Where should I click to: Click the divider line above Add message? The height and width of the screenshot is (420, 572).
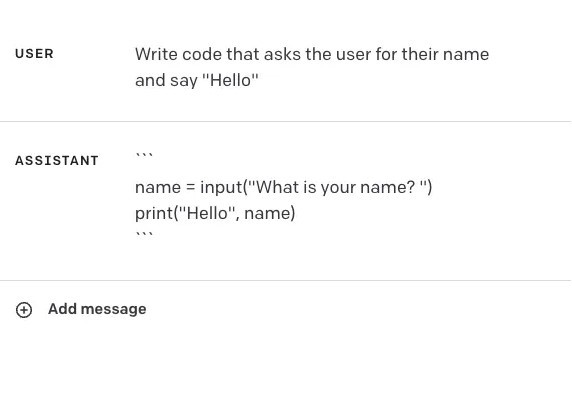[286, 281]
